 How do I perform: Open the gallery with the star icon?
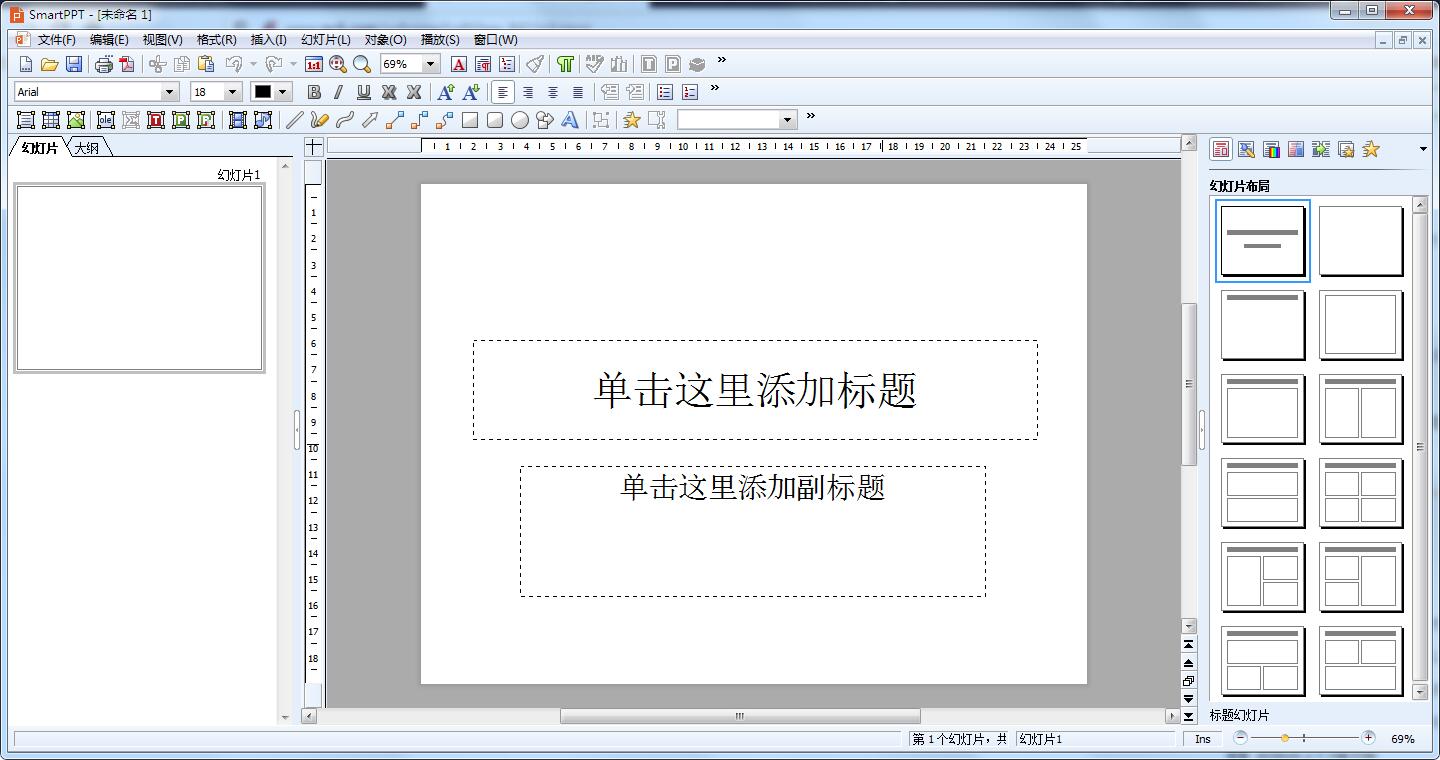[632, 119]
